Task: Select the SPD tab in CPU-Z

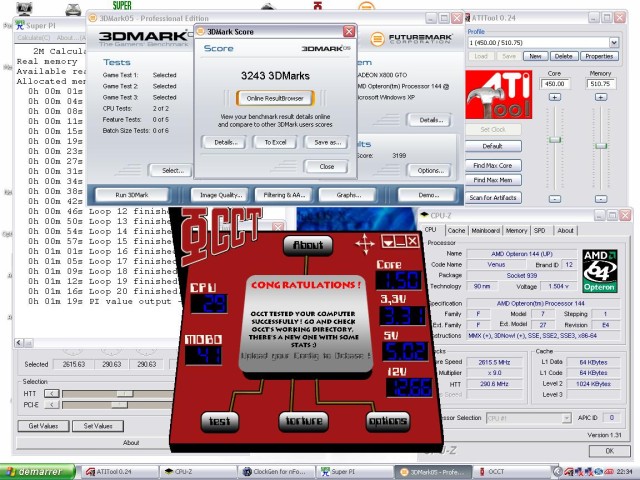Action: pos(540,231)
